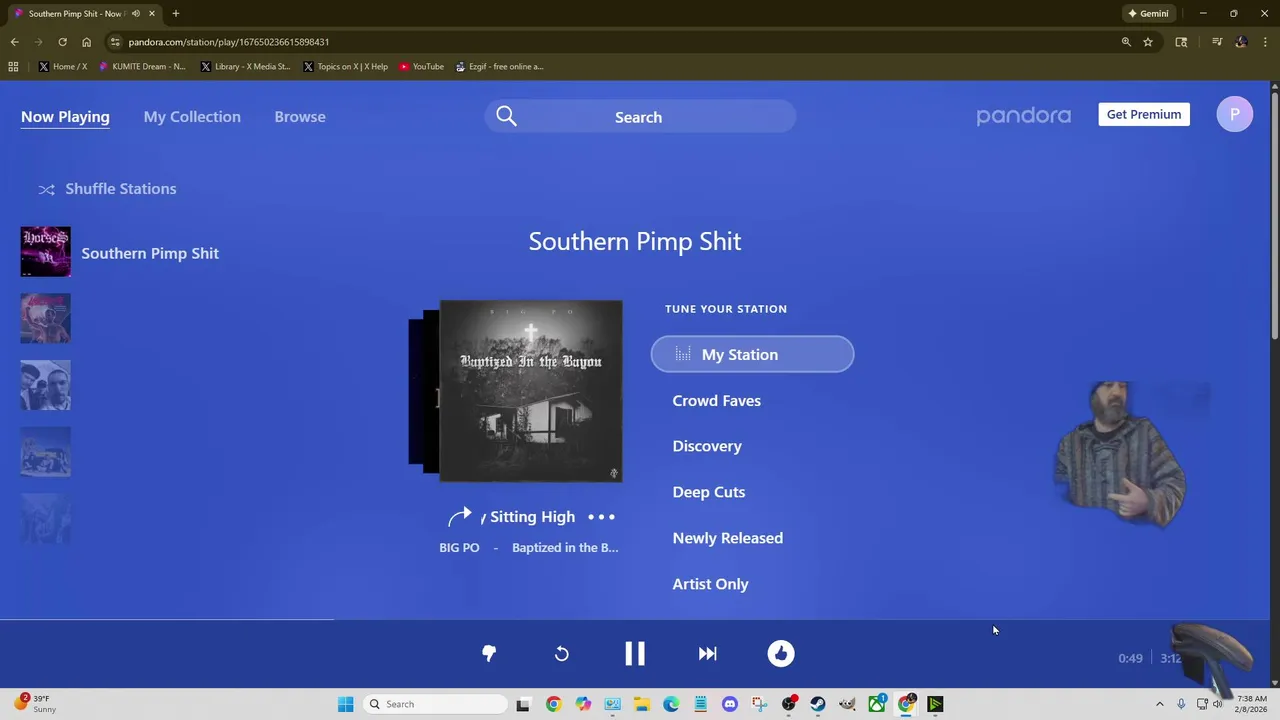Image resolution: width=1280 pixels, height=720 pixels.
Task: Open the weather widget showing 39°F
Action: coord(34,704)
